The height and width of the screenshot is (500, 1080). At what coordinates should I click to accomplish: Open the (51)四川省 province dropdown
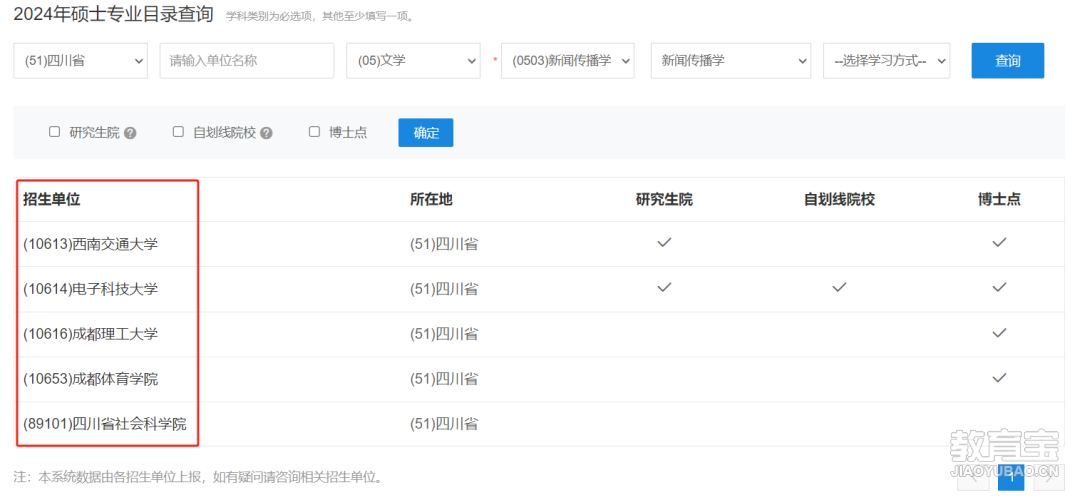click(x=81, y=61)
